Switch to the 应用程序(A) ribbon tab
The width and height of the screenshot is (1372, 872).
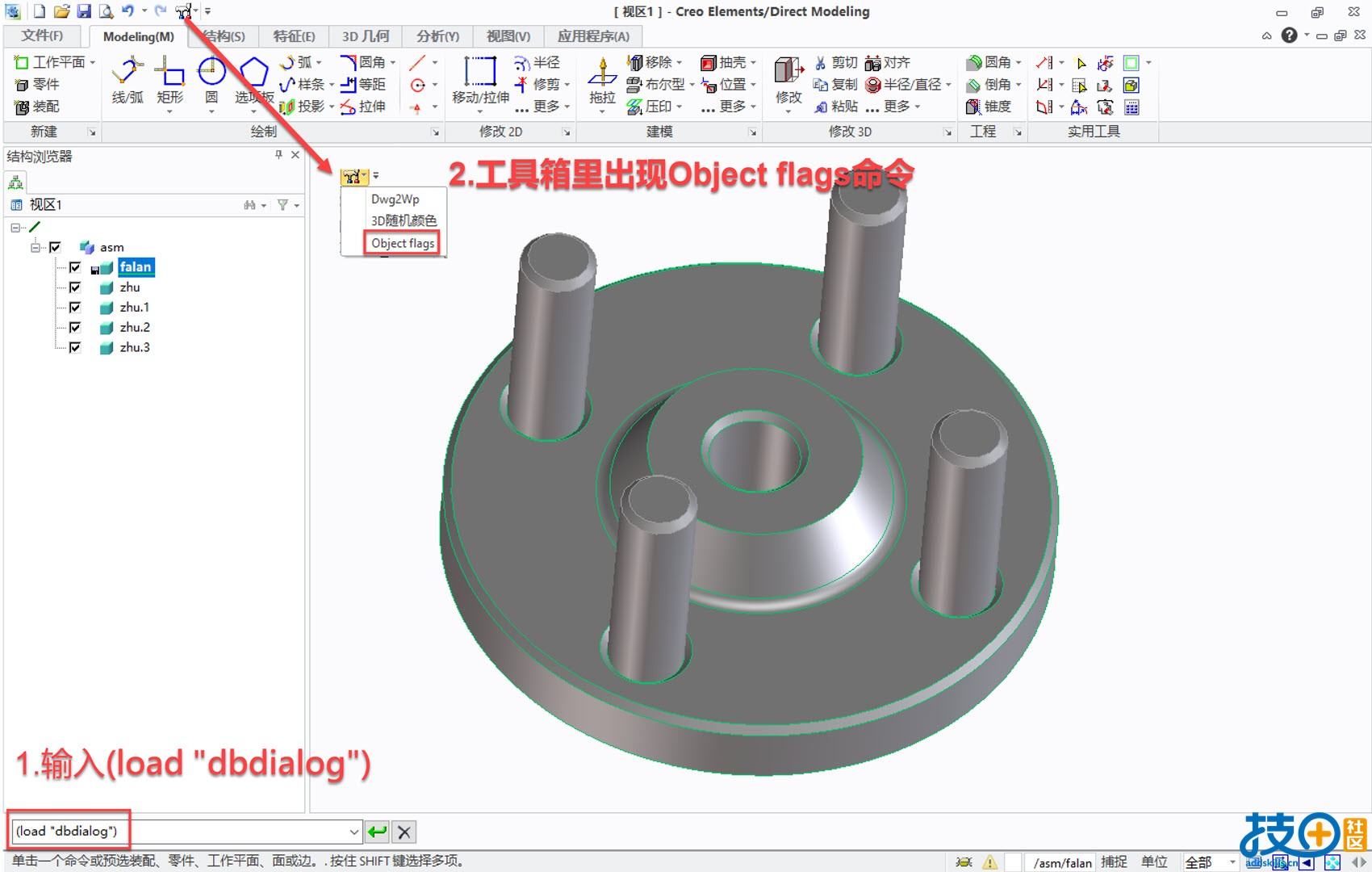click(x=593, y=36)
